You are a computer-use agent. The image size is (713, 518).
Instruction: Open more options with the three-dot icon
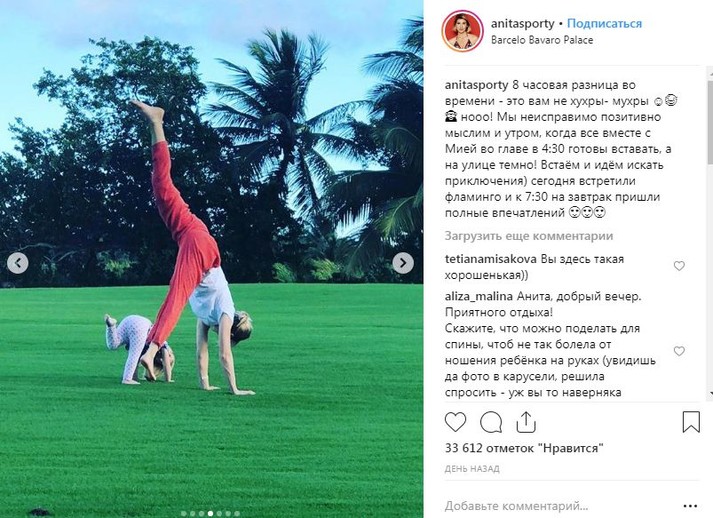[690, 506]
